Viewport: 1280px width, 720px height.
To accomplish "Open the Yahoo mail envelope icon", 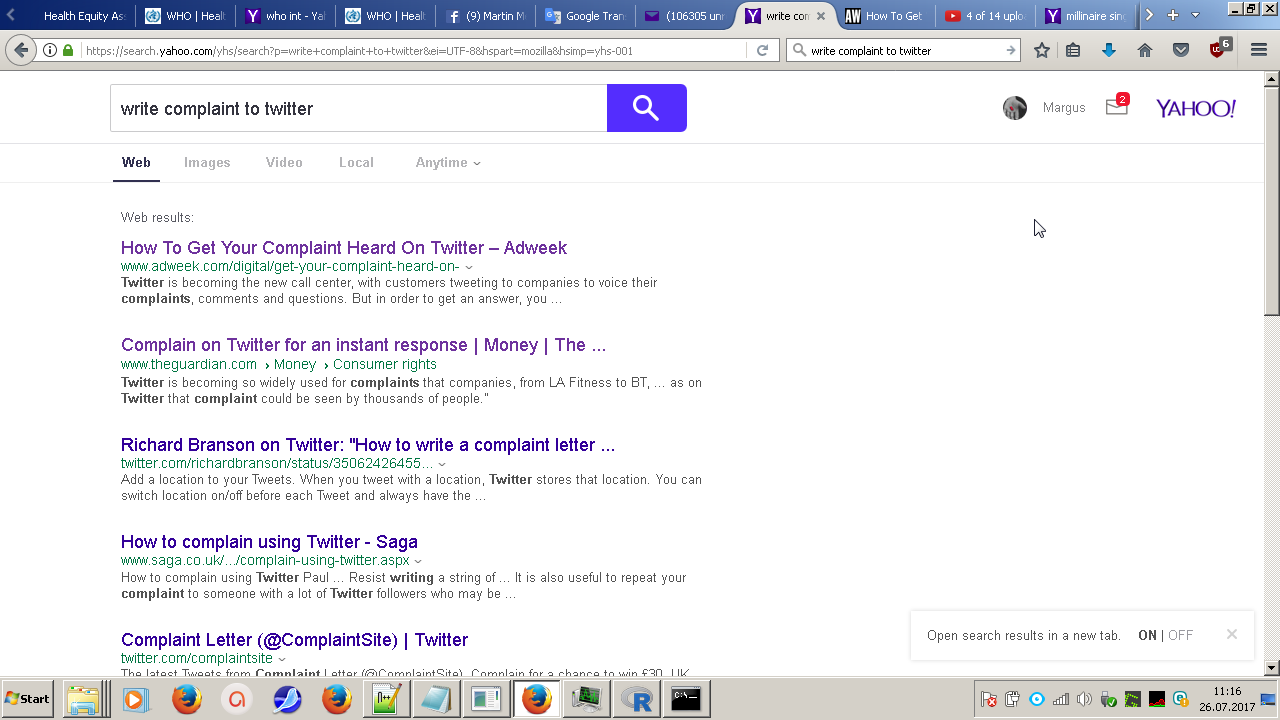I will click(x=1116, y=106).
